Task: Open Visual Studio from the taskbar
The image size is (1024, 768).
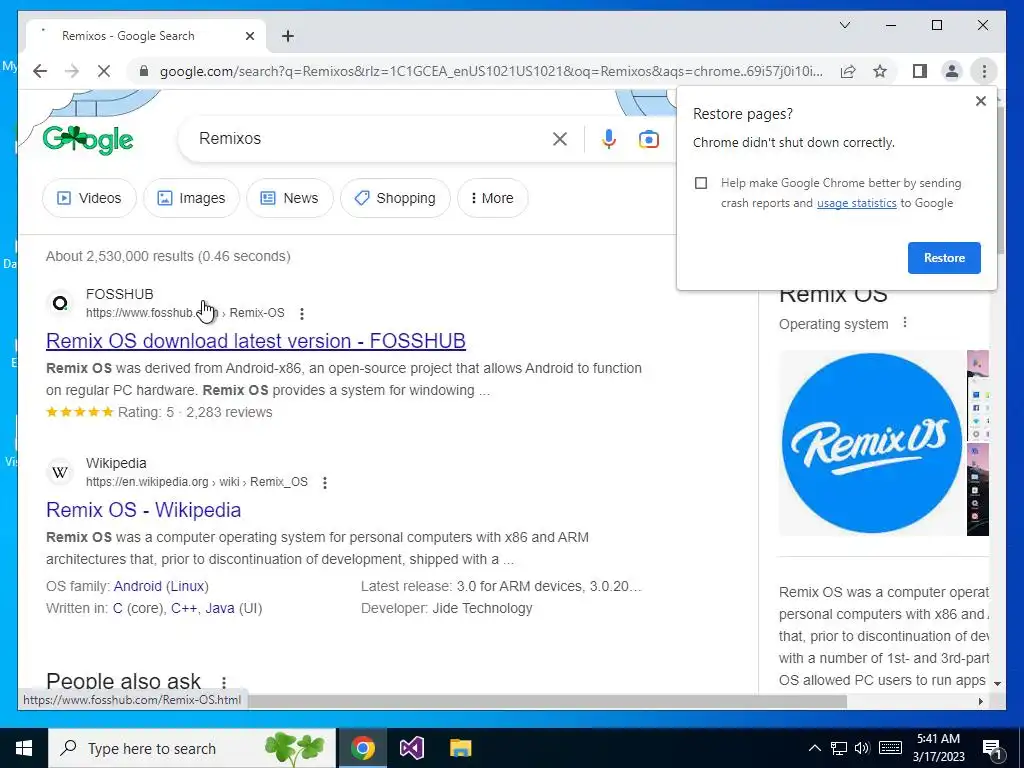Action: point(412,748)
